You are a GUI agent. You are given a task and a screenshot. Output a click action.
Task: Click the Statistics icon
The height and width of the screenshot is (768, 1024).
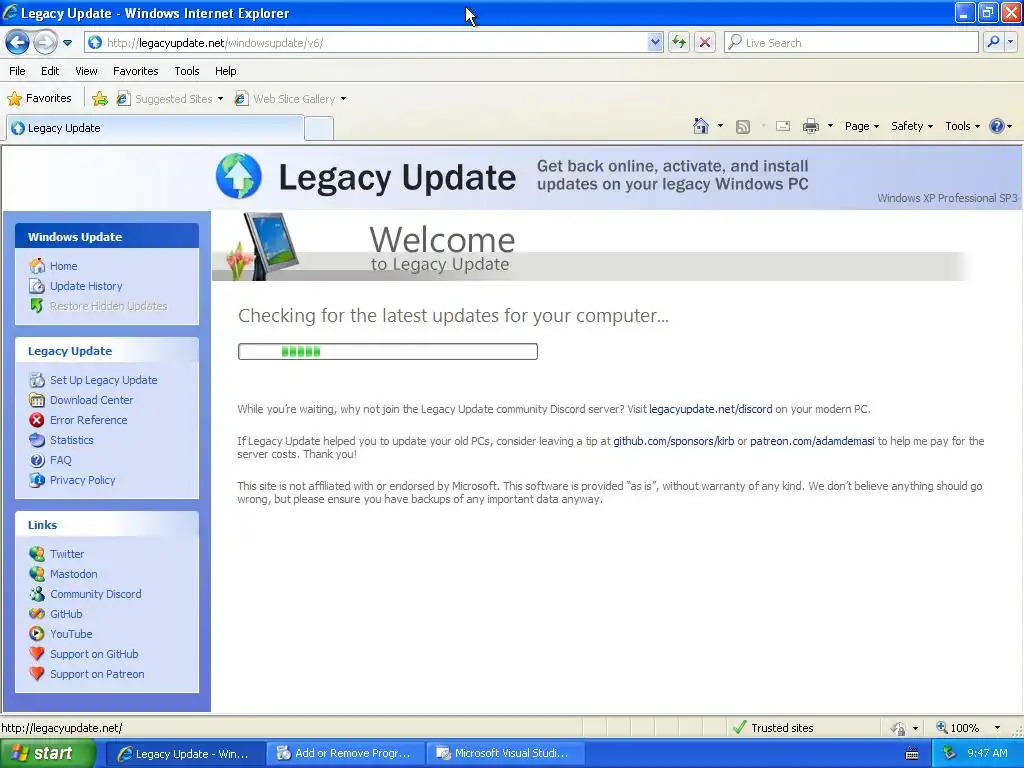click(37, 440)
